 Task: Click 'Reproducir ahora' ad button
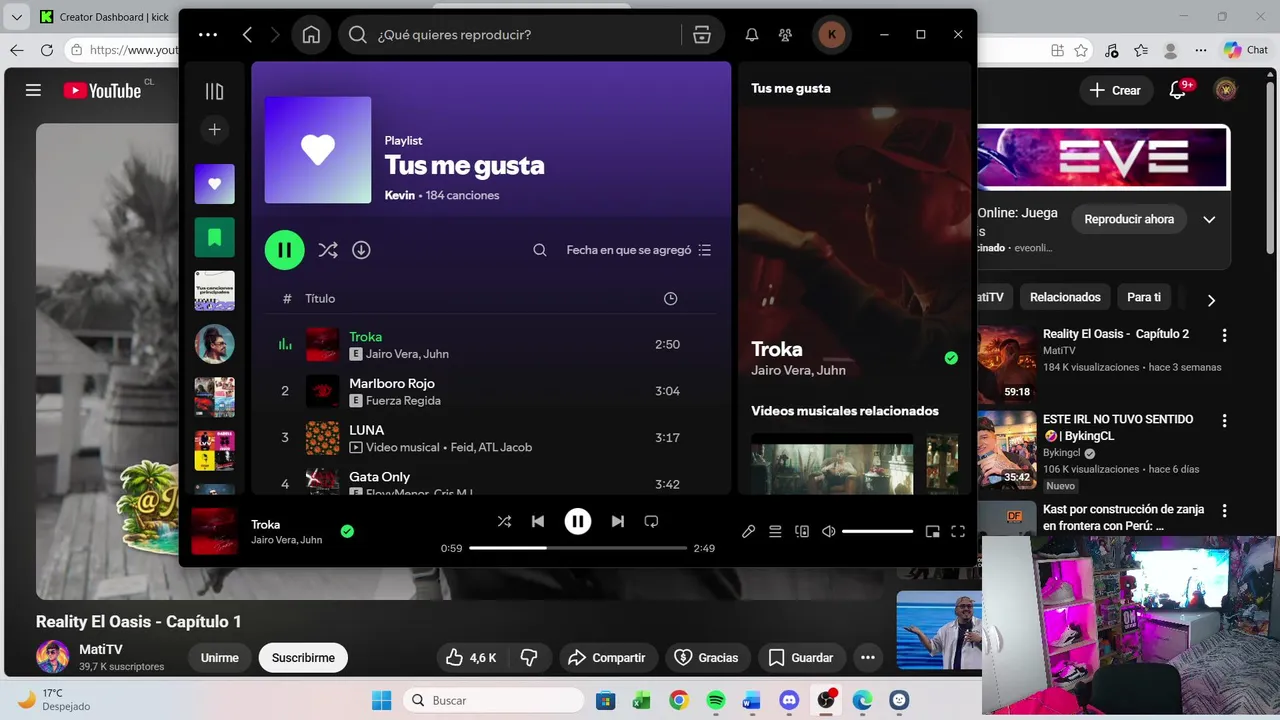(1129, 219)
